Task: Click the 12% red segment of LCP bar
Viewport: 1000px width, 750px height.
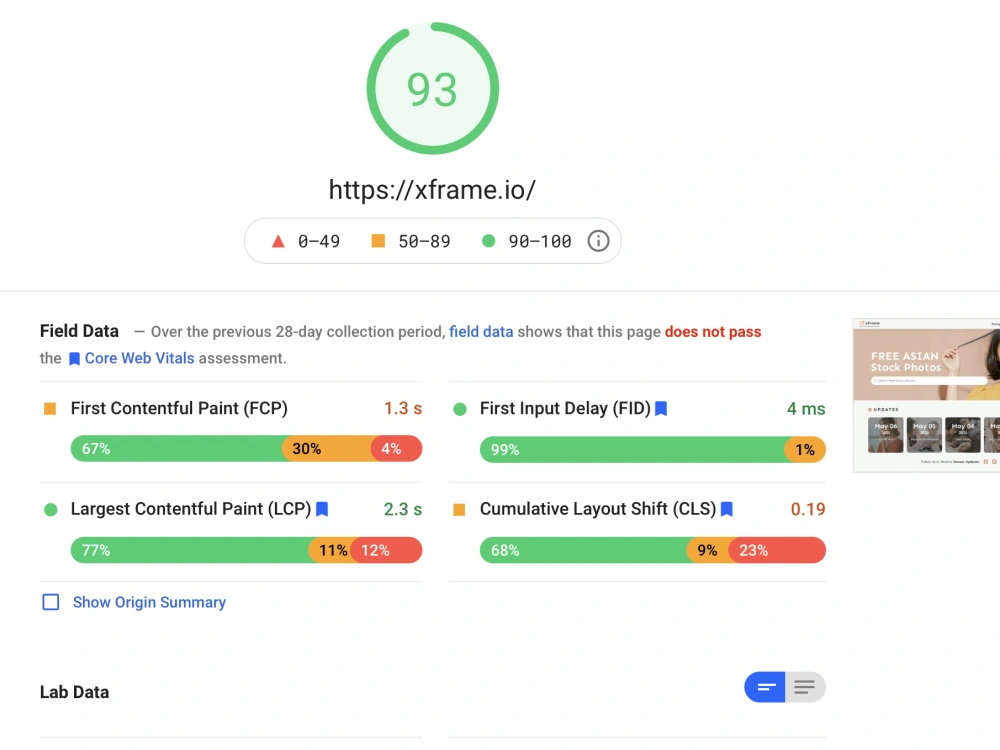Action: 386,550
